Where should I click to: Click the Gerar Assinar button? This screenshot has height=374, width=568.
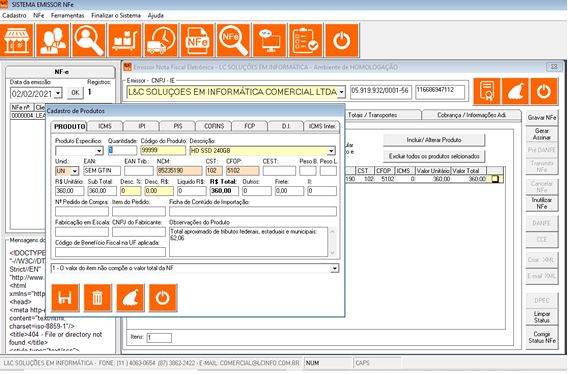[x=542, y=134]
